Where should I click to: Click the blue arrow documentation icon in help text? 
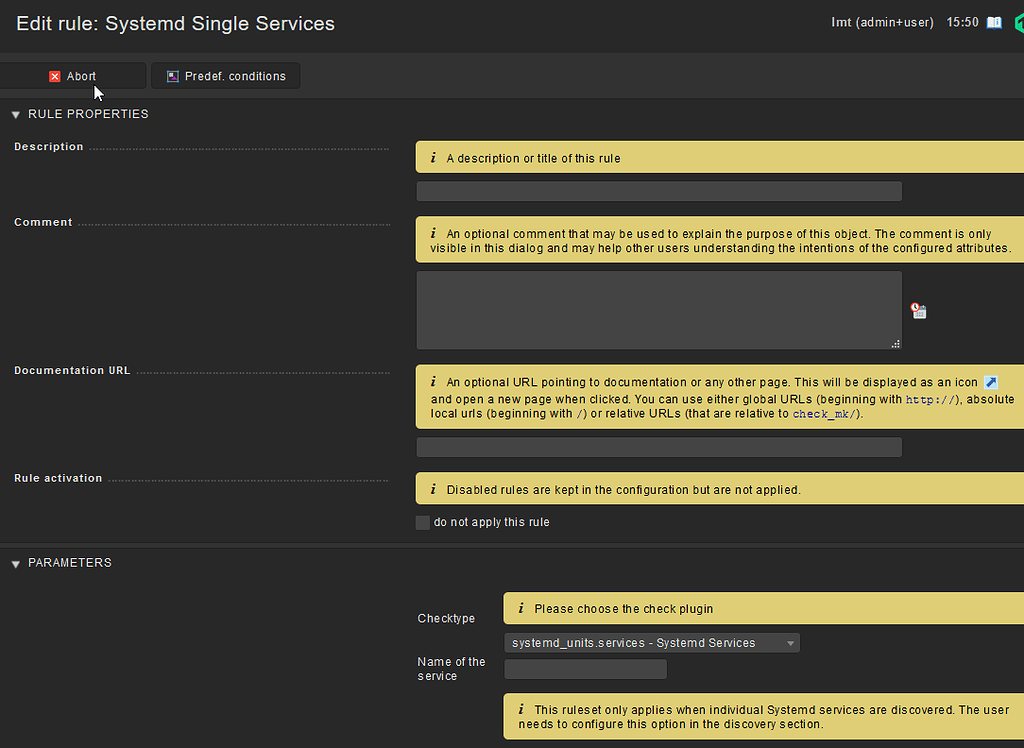click(990, 383)
